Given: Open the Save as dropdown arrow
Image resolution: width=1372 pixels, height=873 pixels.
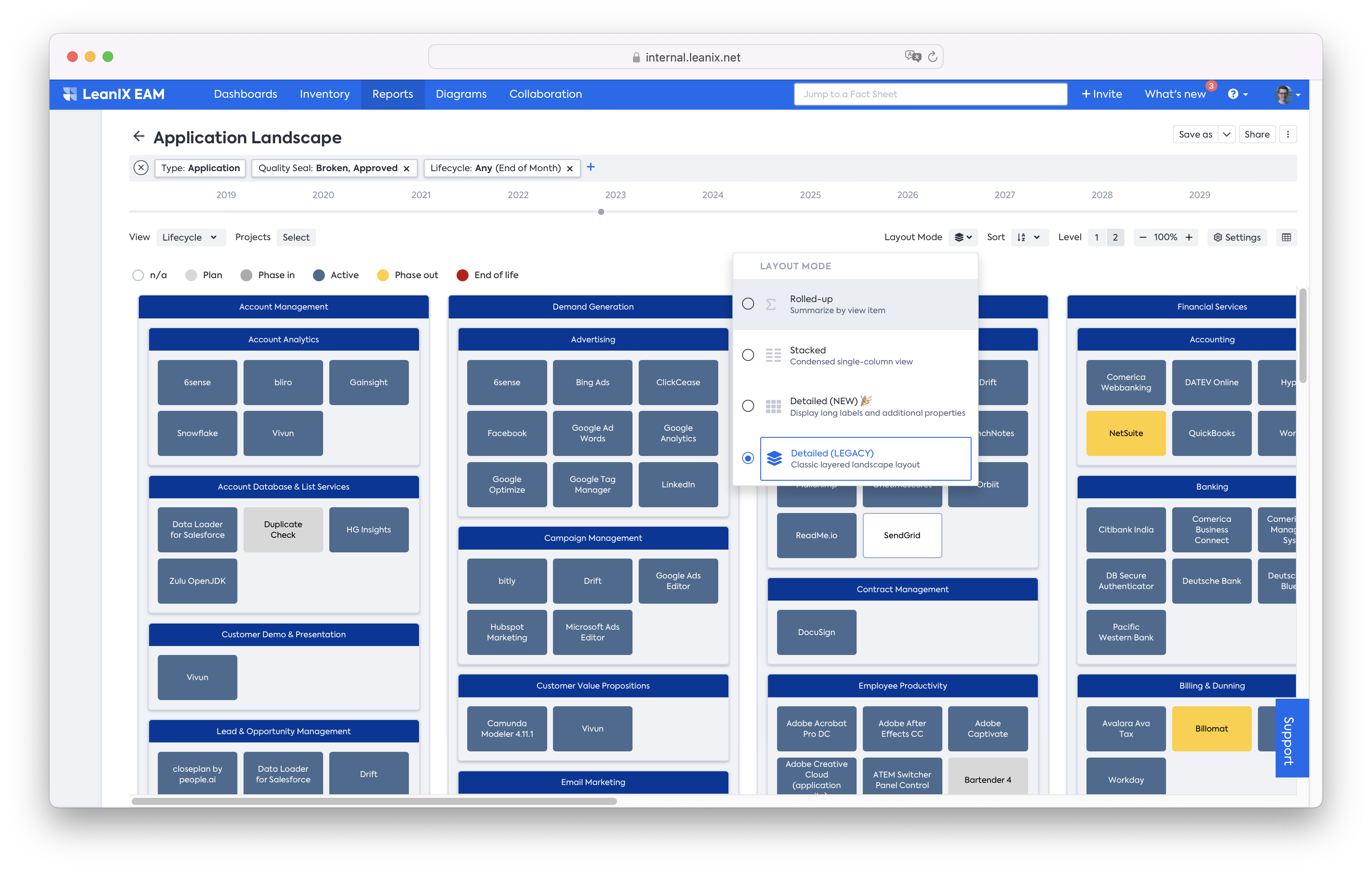Looking at the screenshot, I should click(1227, 134).
